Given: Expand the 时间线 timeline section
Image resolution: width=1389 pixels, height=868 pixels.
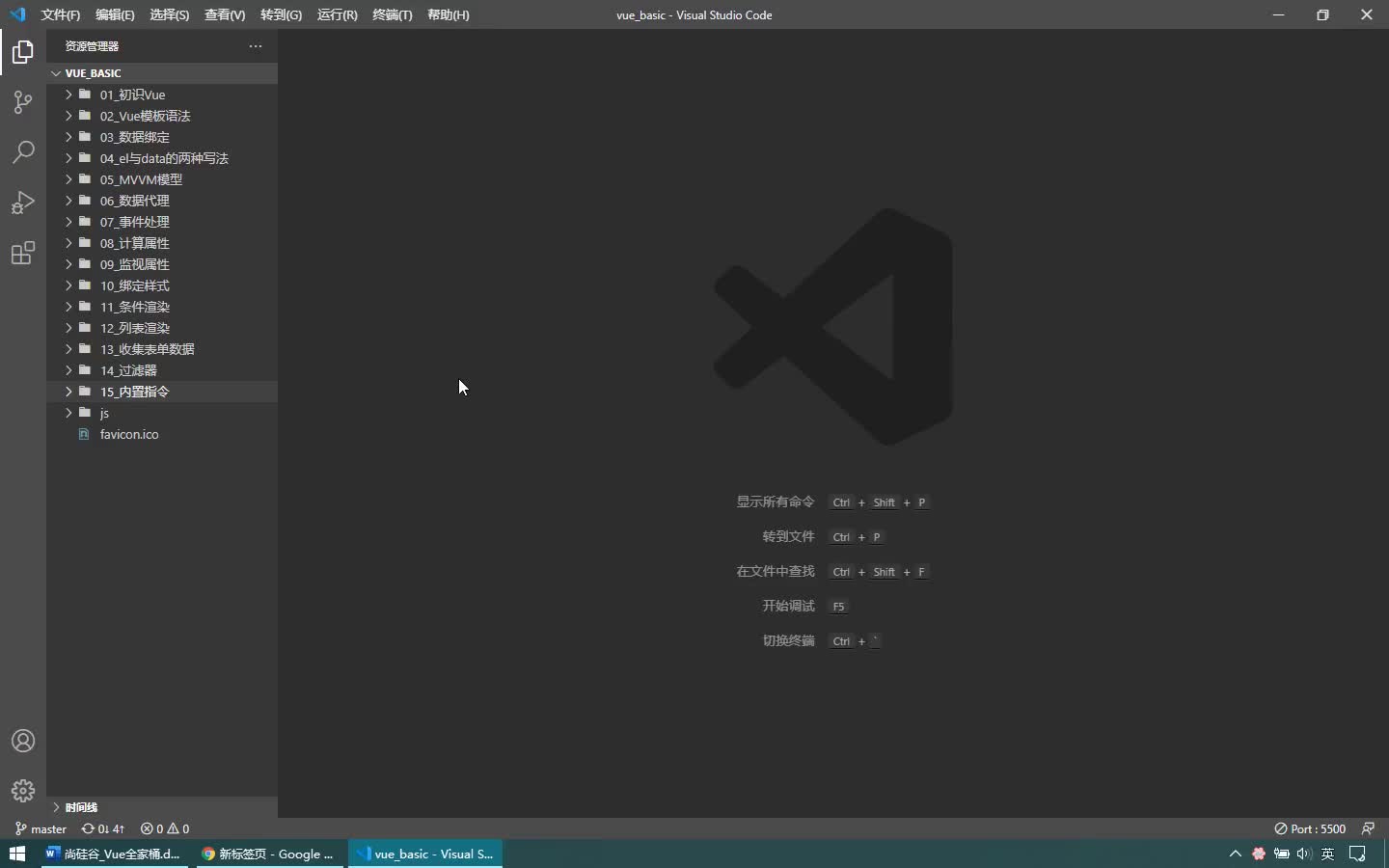Looking at the screenshot, I should pyautogui.click(x=162, y=807).
